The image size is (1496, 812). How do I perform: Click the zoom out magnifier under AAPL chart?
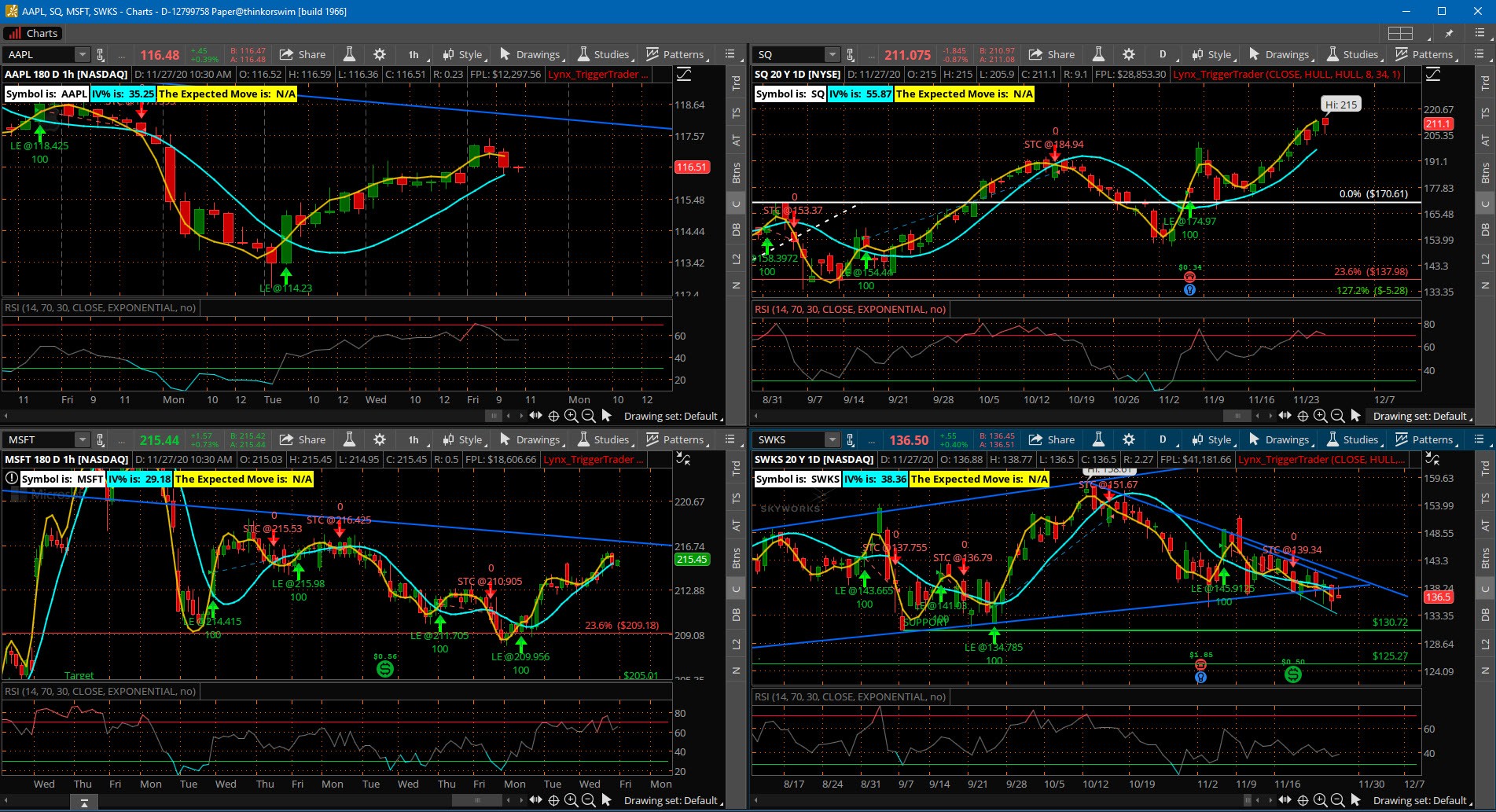point(588,416)
